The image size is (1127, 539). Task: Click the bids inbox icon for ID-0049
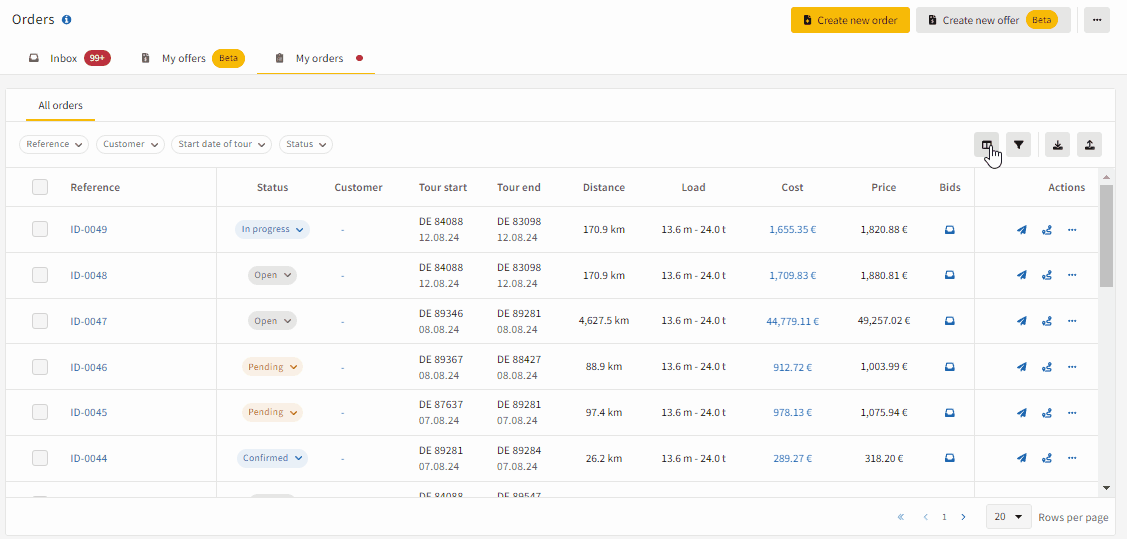tap(949, 230)
